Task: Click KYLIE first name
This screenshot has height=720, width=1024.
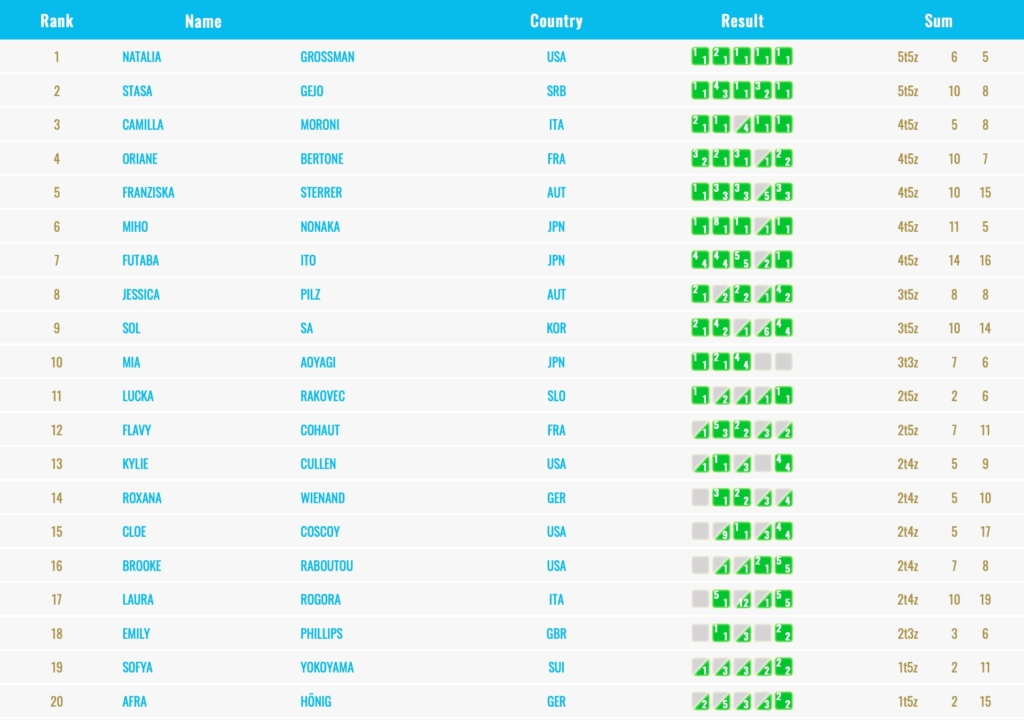Action: (135, 464)
